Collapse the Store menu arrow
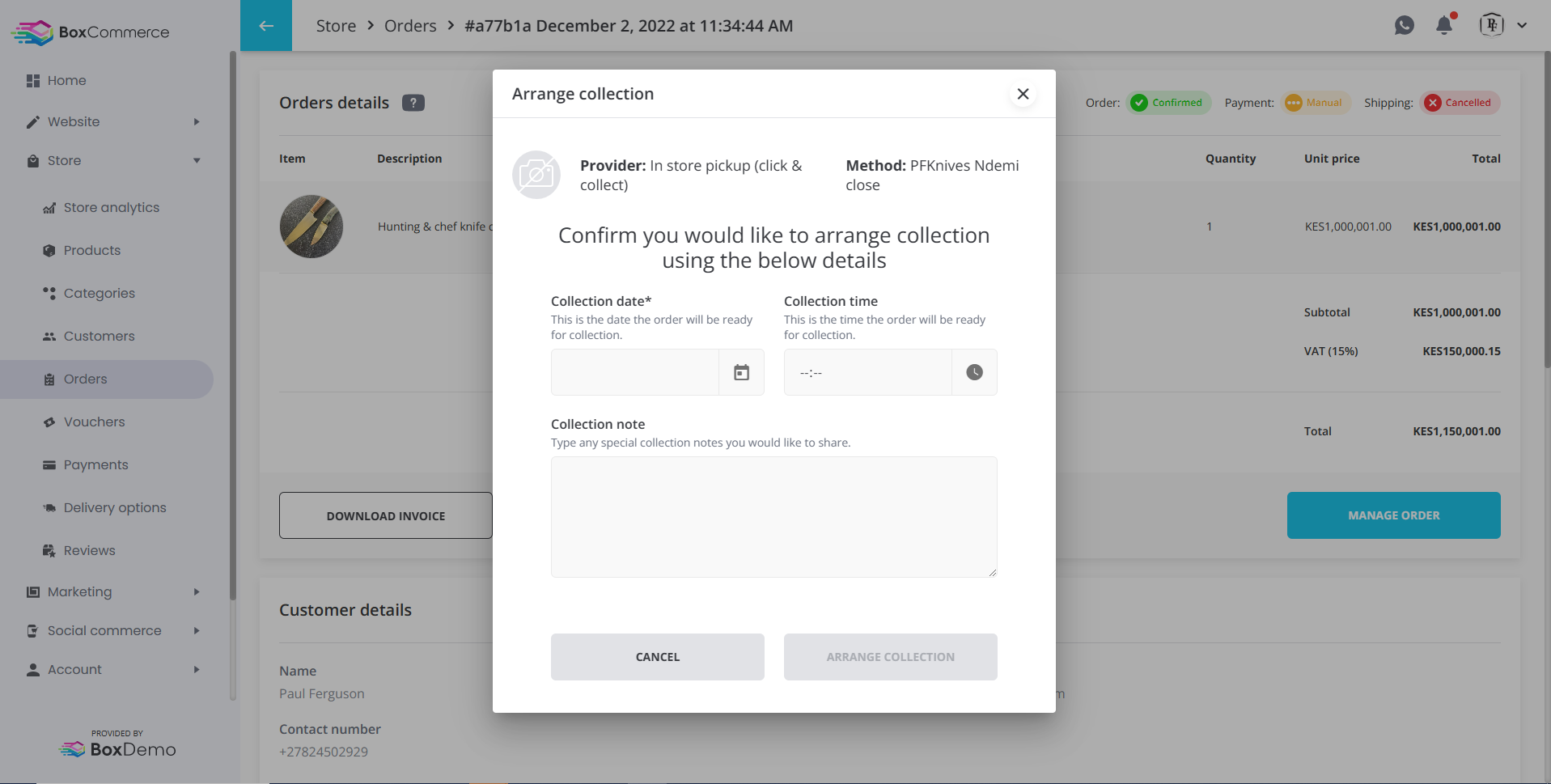 (x=197, y=161)
